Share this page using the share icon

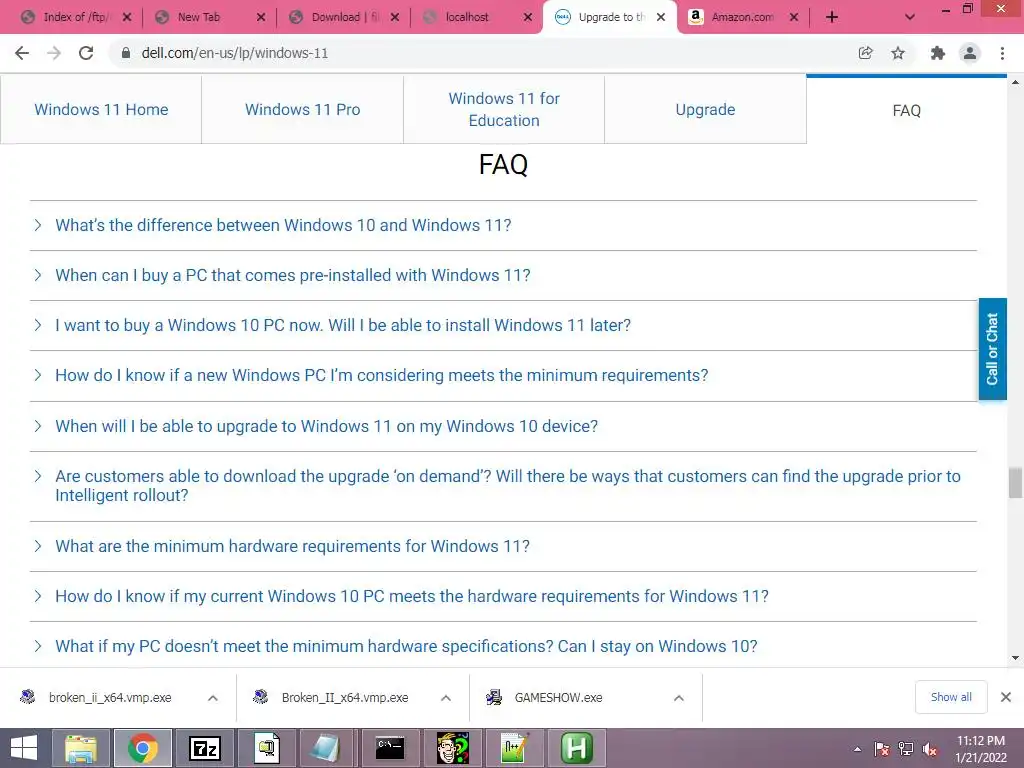(x=865, y=53)
